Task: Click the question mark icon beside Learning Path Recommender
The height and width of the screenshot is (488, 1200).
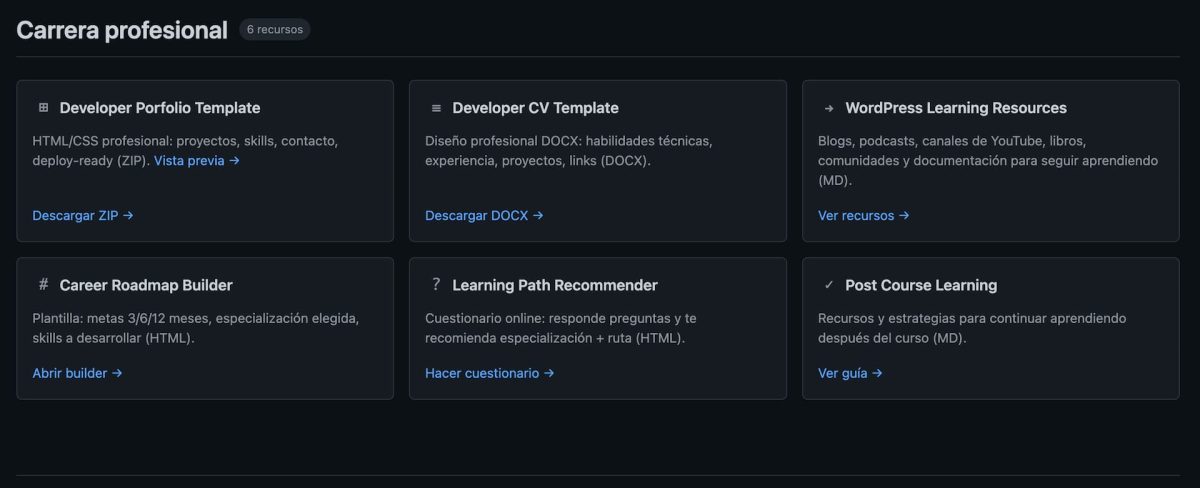Action: (x=436, y=285)
